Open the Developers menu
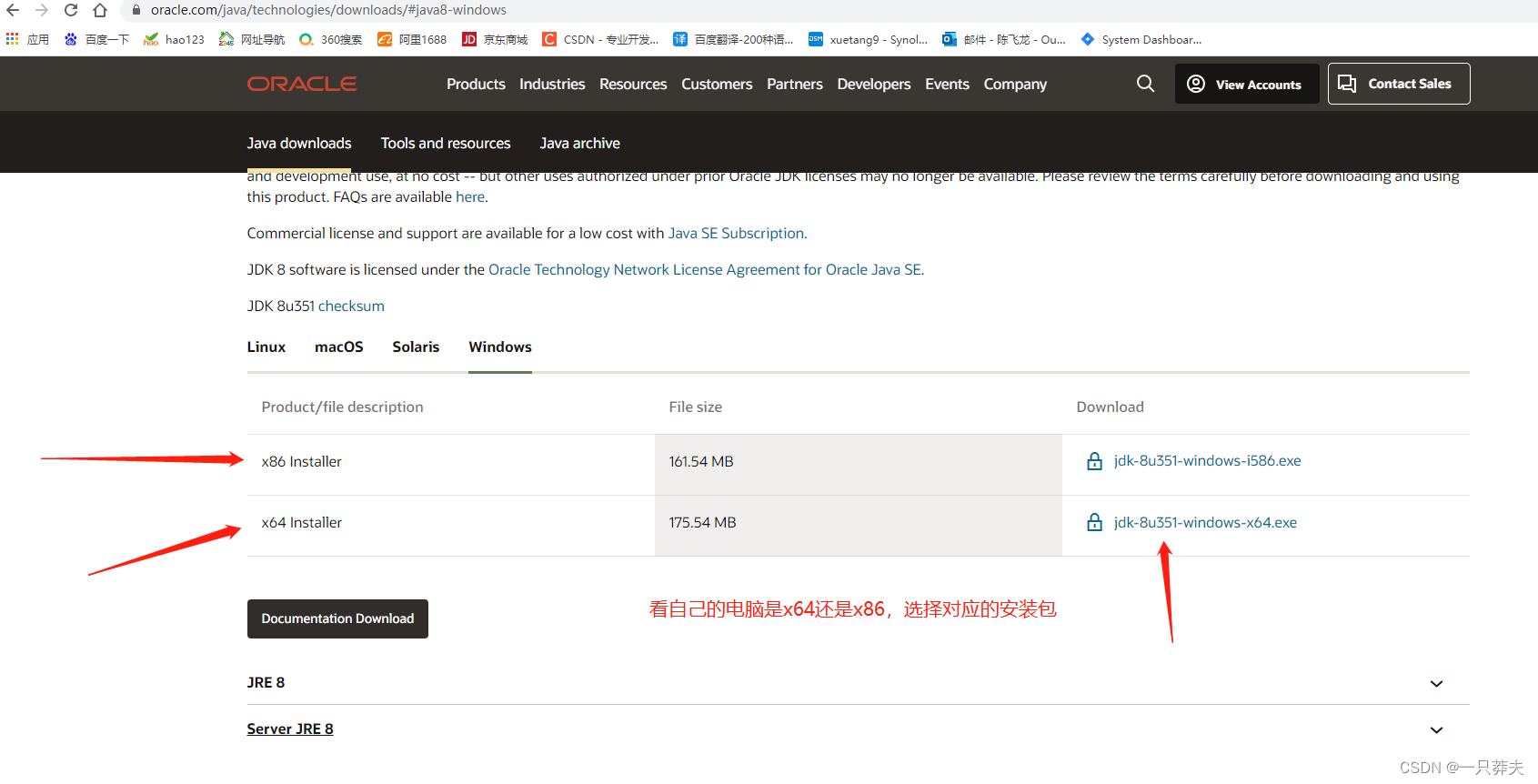 [x=874, y=84]
